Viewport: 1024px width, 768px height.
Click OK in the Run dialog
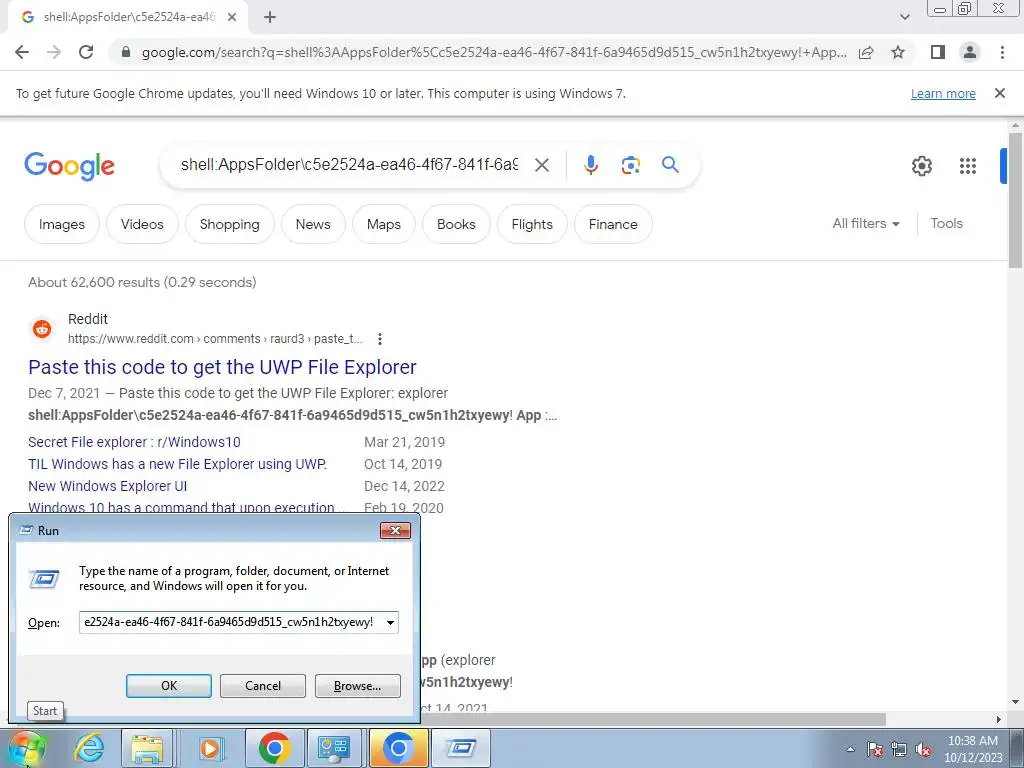(x=168, y=686)
